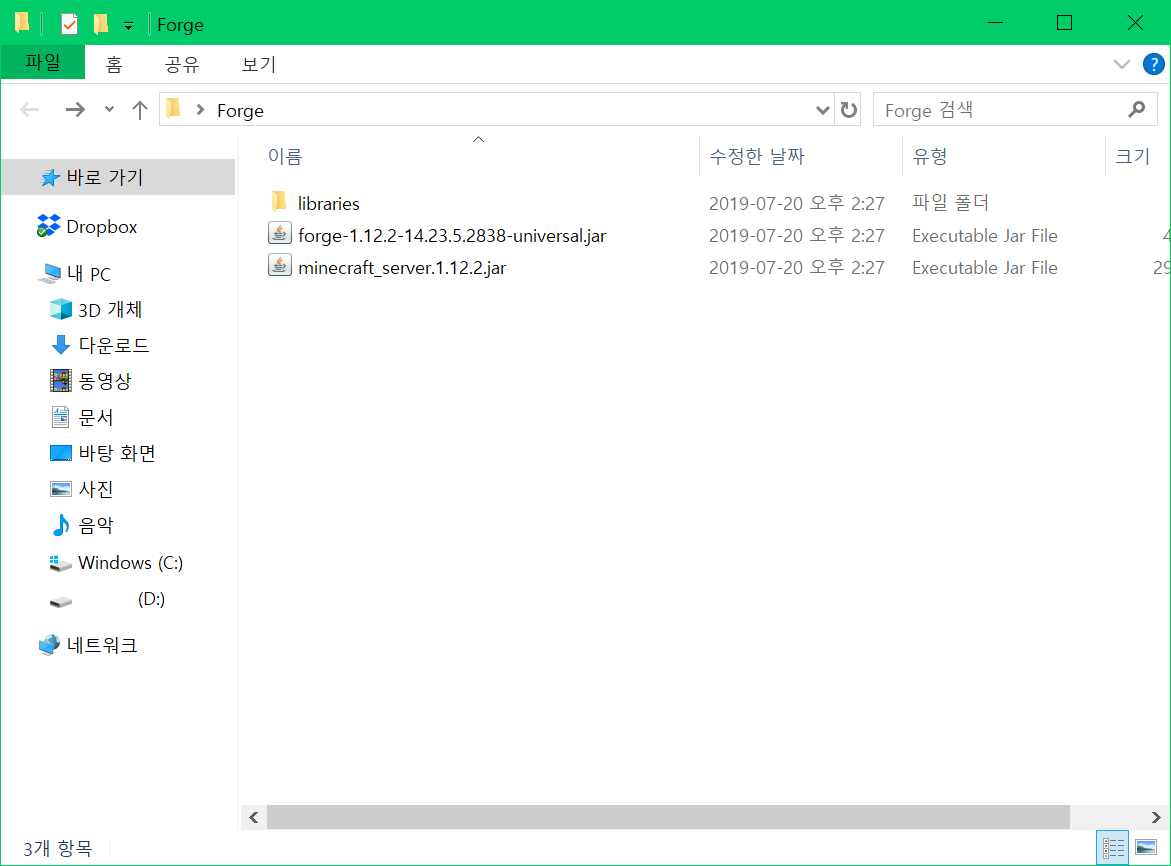The width and height of the screenshot is (1171, 866).
Task: Select the libraries folder icon
Action: (279, 202)
